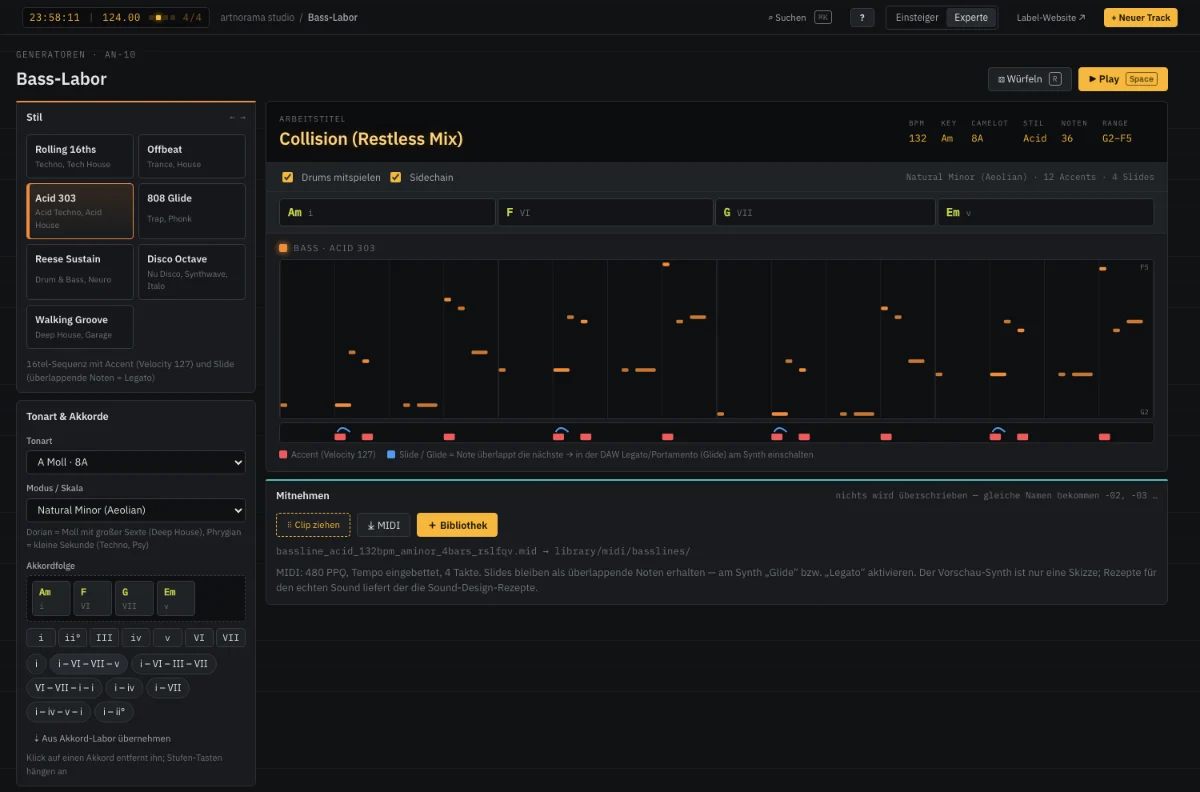
Task: Apply the VI – VII – i – i progression
Action: tap(64, 688)
